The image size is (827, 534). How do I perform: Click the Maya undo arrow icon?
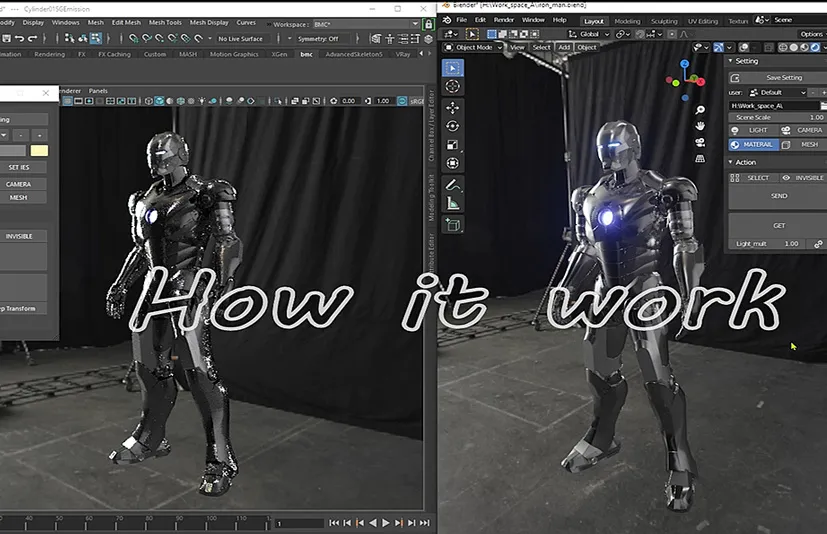[x=20, y=39]
